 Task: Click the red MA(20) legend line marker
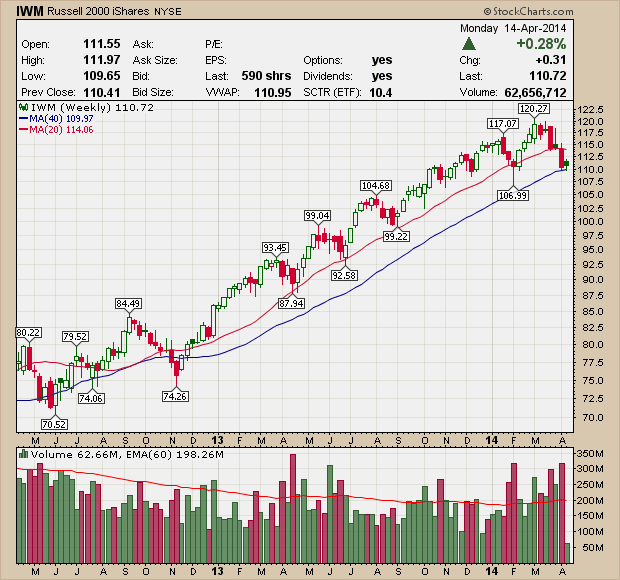click(23, 129)
